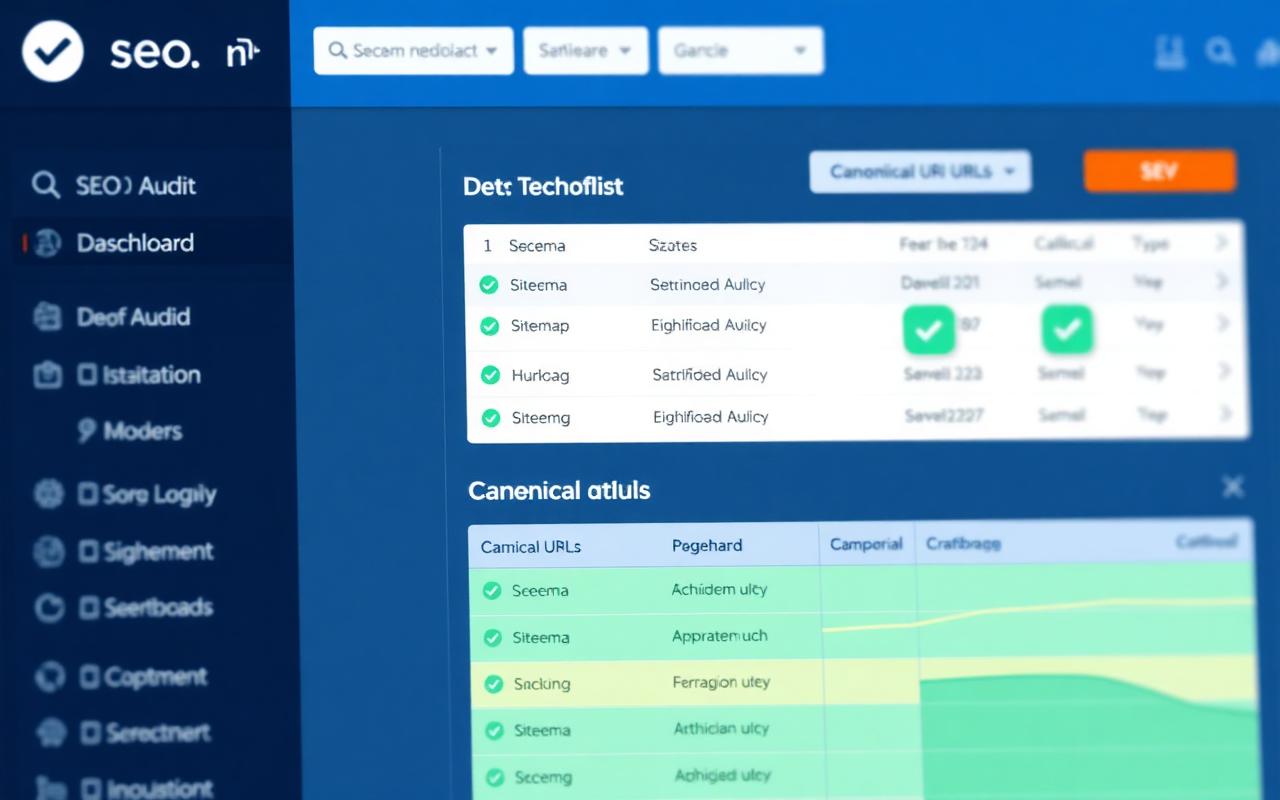Click the check icon of the Appratemuch row
This screenshot has height=800, width=1280.
[492, 637]
